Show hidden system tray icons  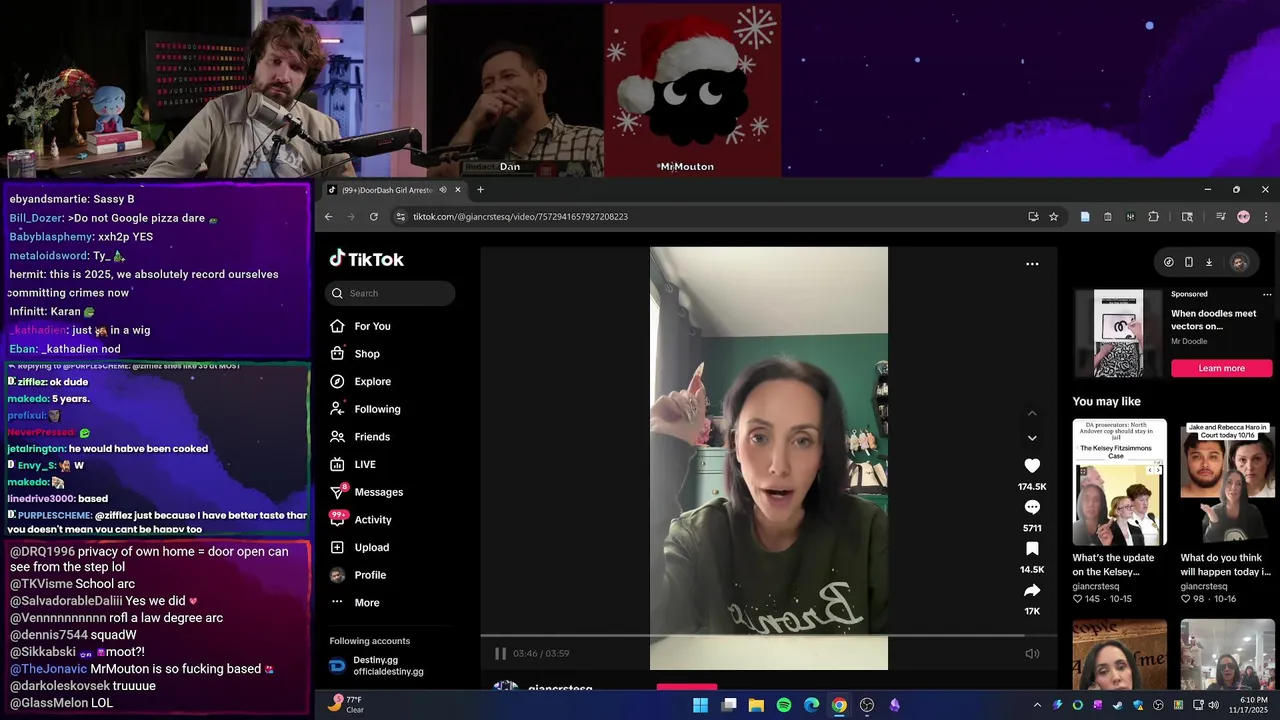pos(1037,705)
